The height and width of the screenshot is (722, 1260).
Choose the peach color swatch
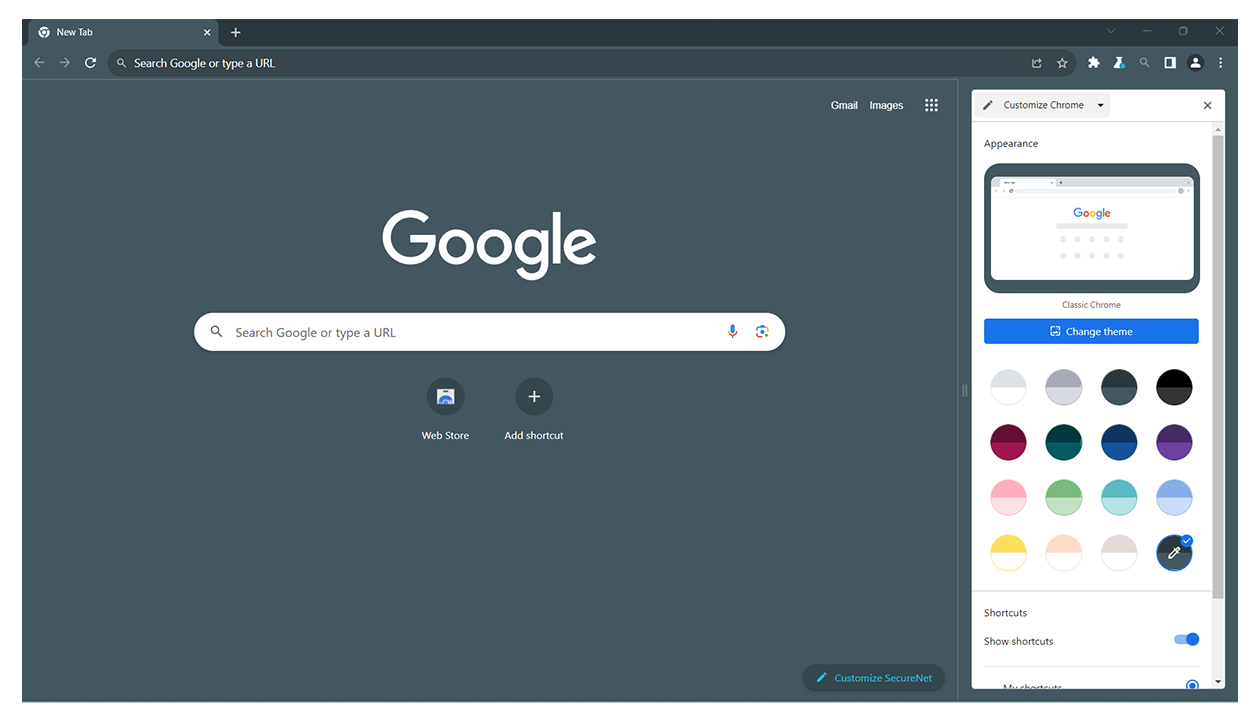[x=1064, y=553]
